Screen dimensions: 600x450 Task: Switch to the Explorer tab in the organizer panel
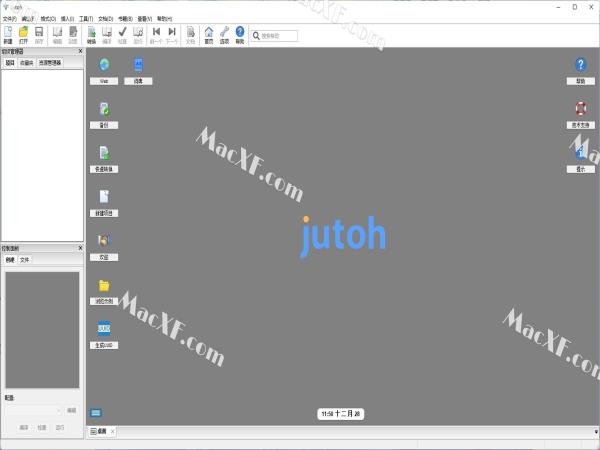pos(50,62)
